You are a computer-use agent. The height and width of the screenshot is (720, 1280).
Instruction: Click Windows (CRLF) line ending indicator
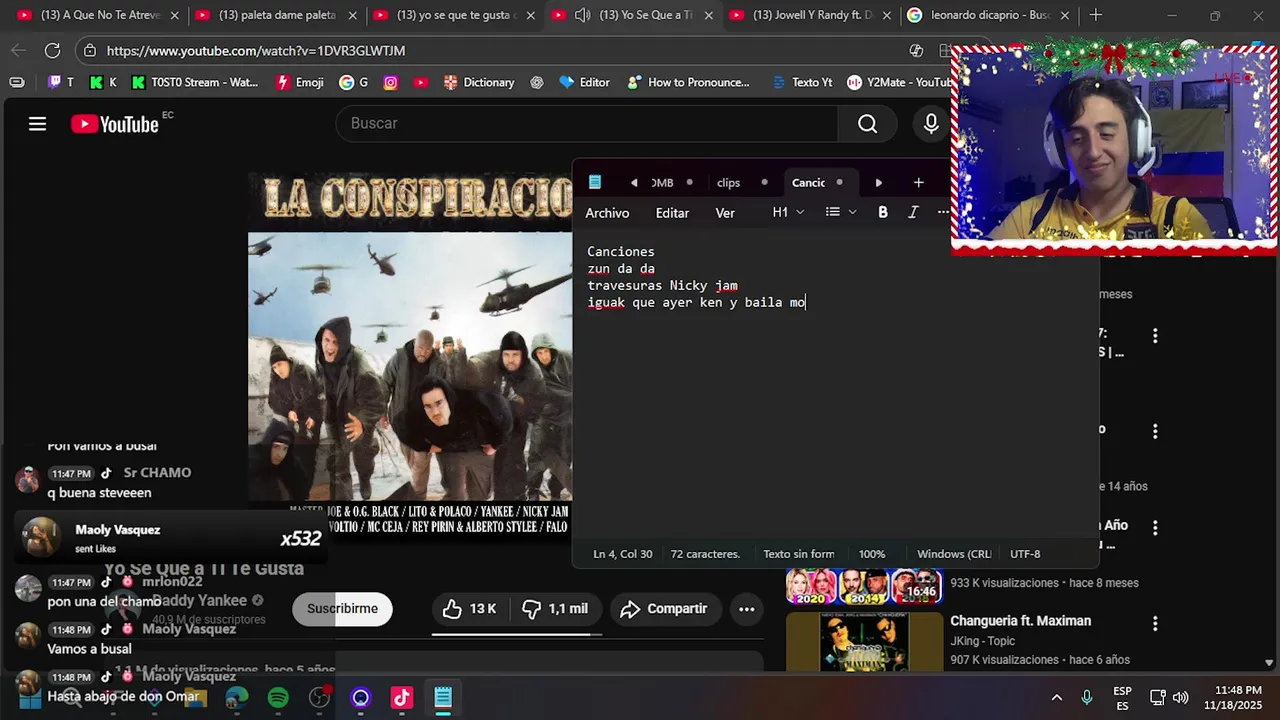pyautogui.click(x=954, y=554)
